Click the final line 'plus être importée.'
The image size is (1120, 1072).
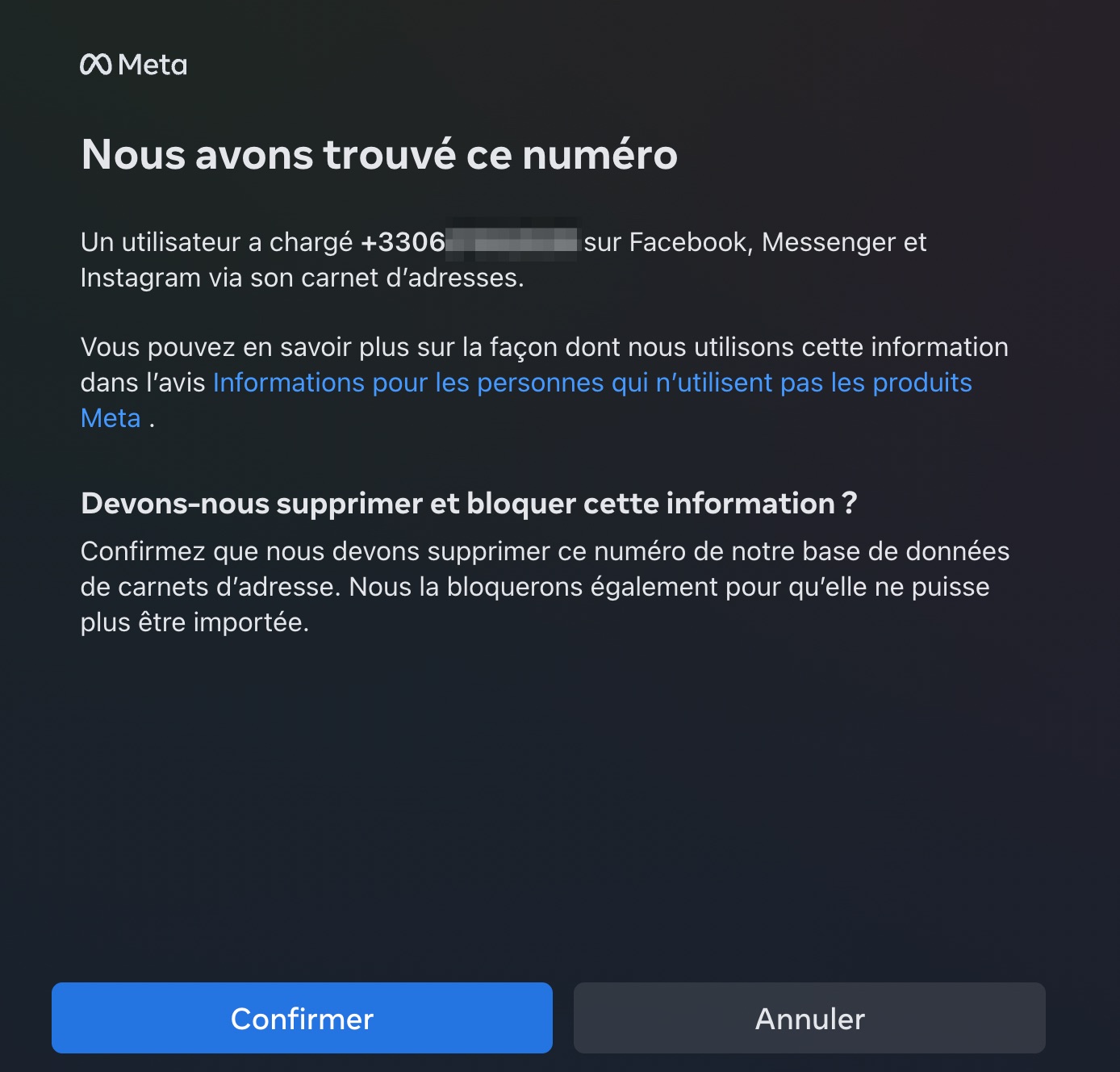coord(194,622)
